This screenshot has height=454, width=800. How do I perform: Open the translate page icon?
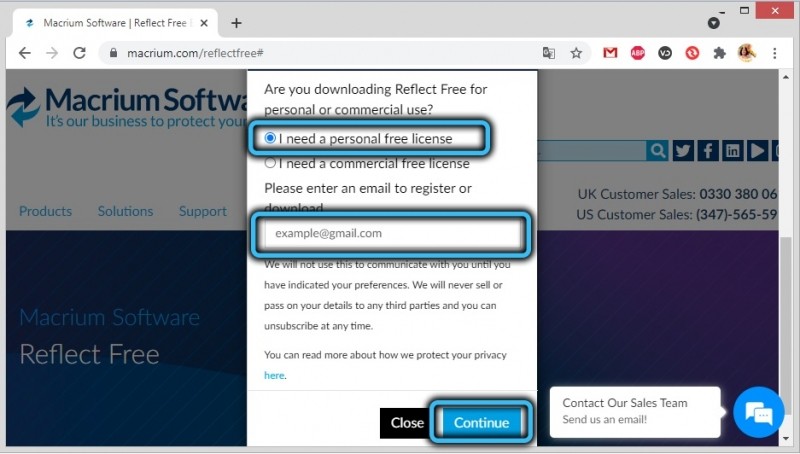(x=549, y=53)
